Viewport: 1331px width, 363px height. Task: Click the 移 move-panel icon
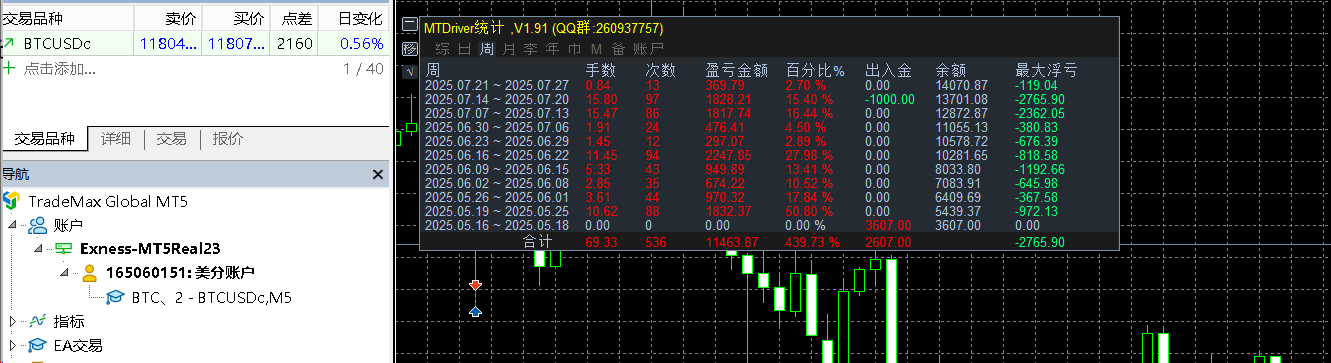click(x=409, y=48)
